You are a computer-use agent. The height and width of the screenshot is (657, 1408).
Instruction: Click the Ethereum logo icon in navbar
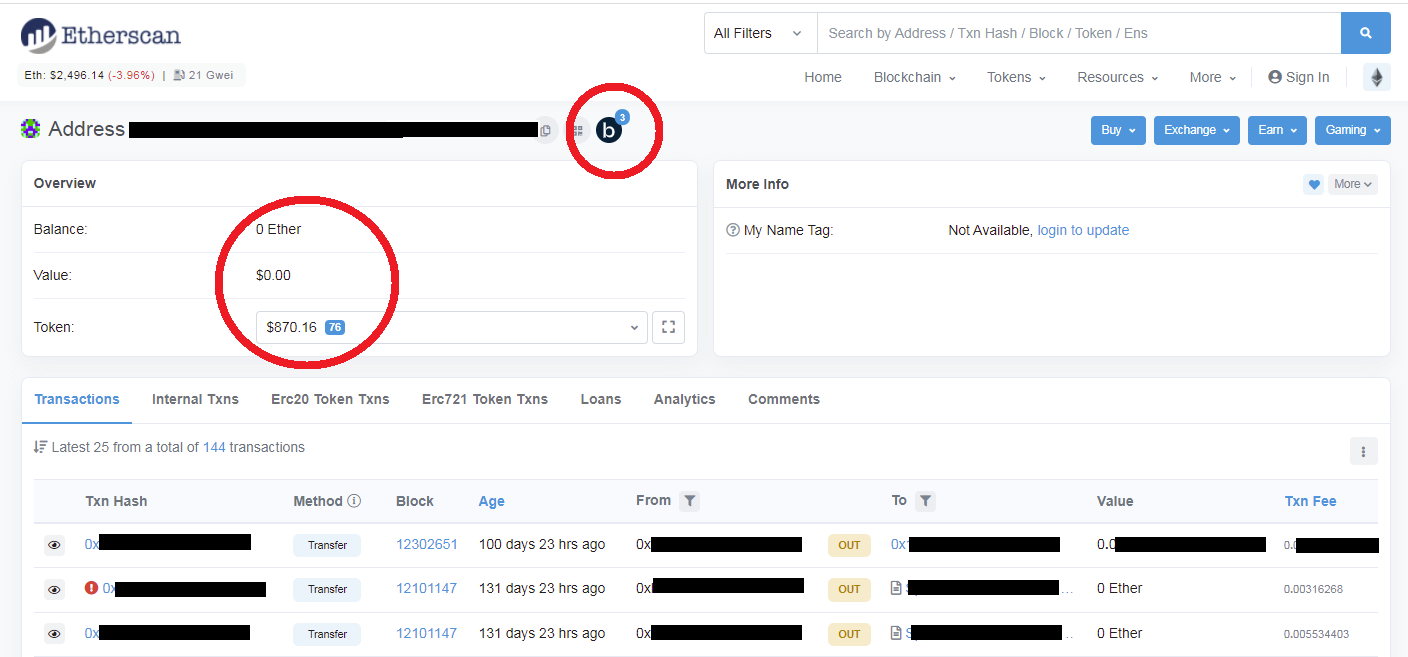click(1377, 77)
